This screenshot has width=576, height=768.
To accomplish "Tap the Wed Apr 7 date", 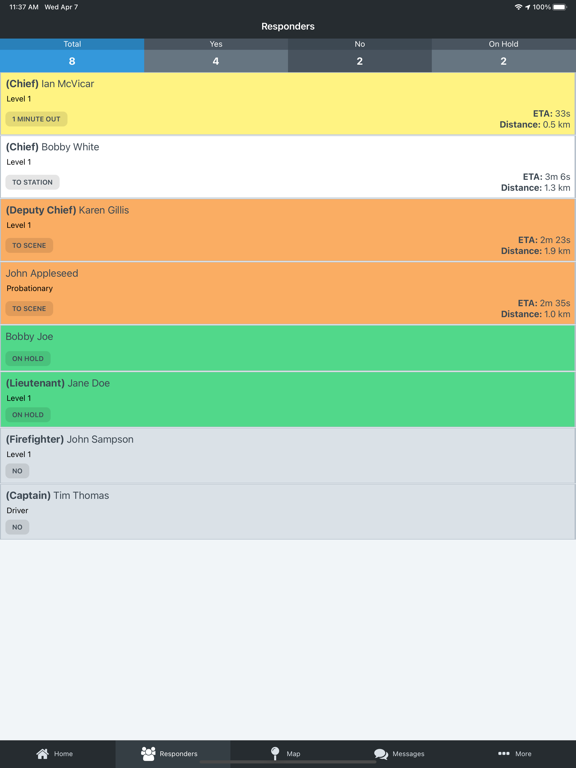I will [61, 7].
